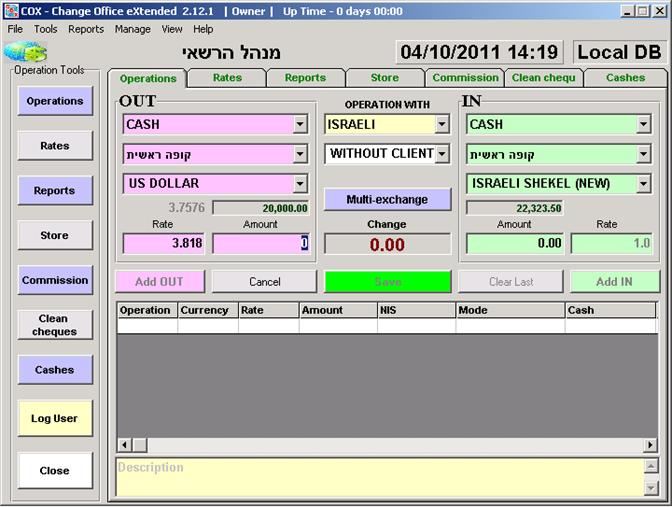Screen dimensions: 672x507
Task: Click the COX title bar application icon
Action: click(10, 11)
